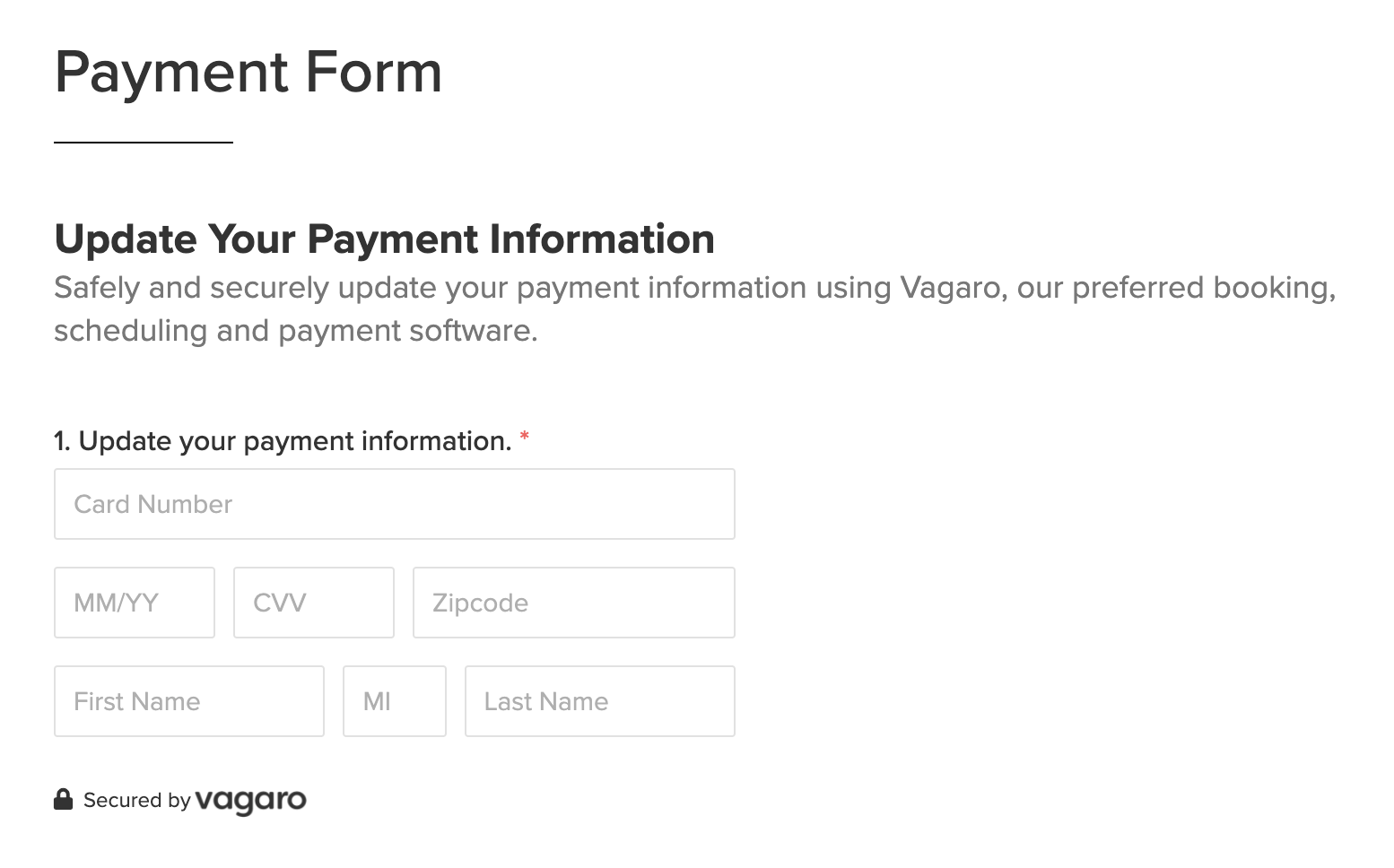Click 'scheduling and payment software.' text line
The image size is (1394, 868).
295,331
